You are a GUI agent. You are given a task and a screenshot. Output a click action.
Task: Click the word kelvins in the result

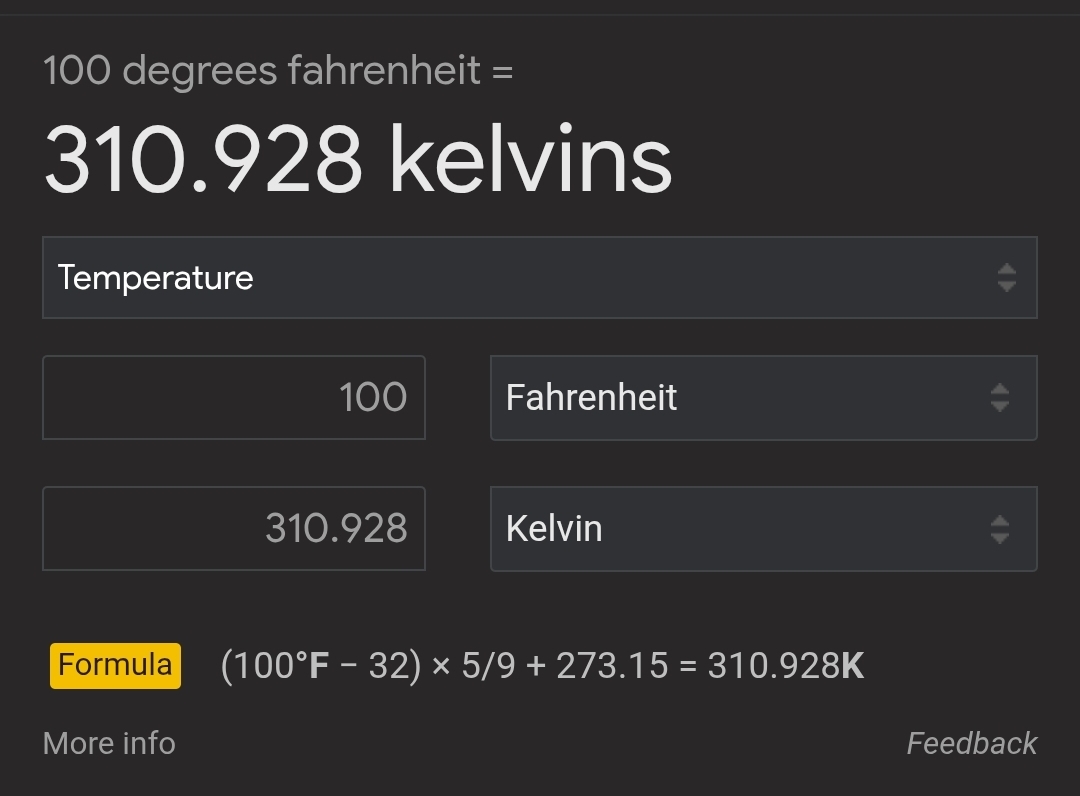[x=530, y=160]
